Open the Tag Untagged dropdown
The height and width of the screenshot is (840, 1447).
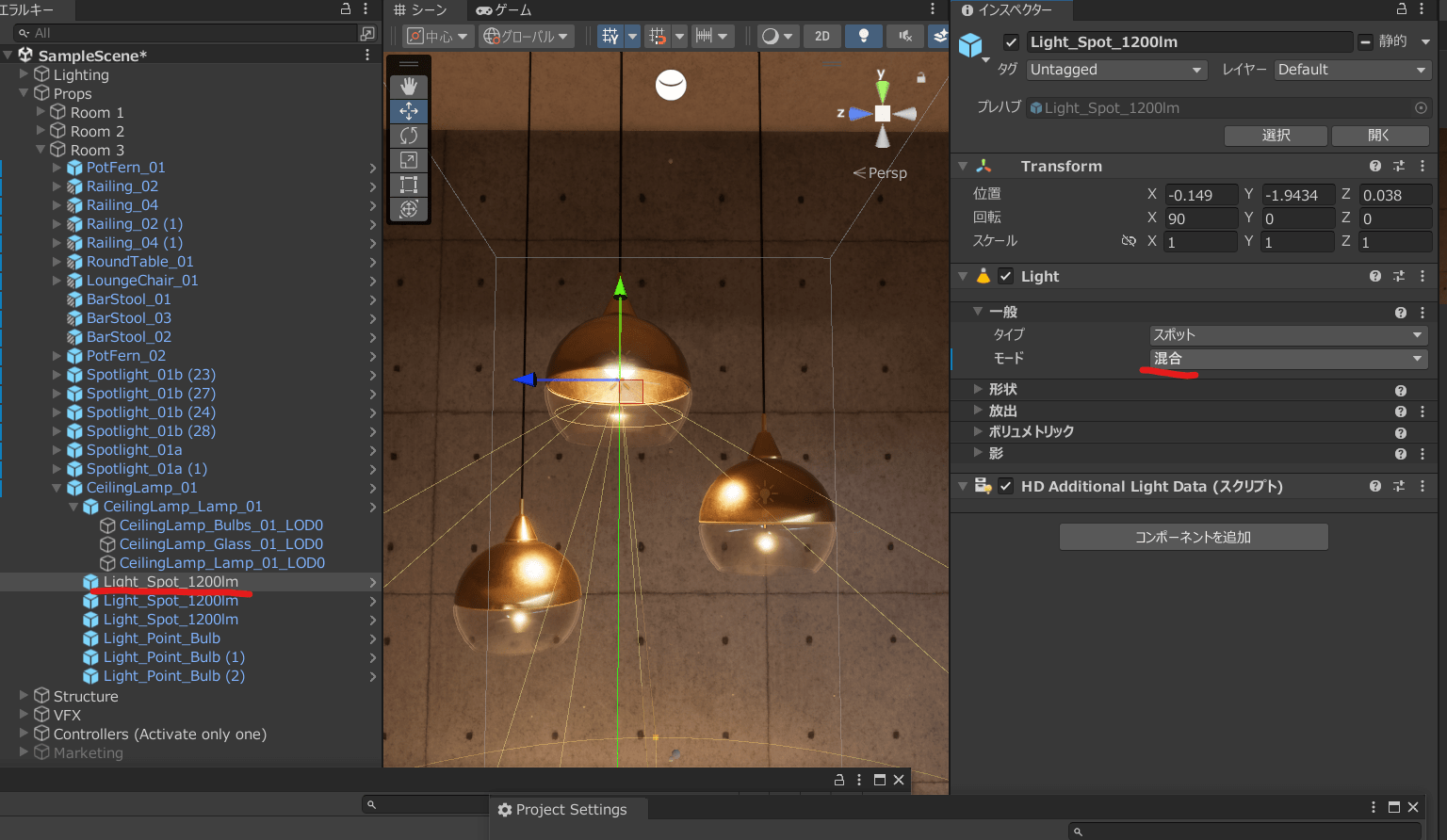tap(1116, 70)
